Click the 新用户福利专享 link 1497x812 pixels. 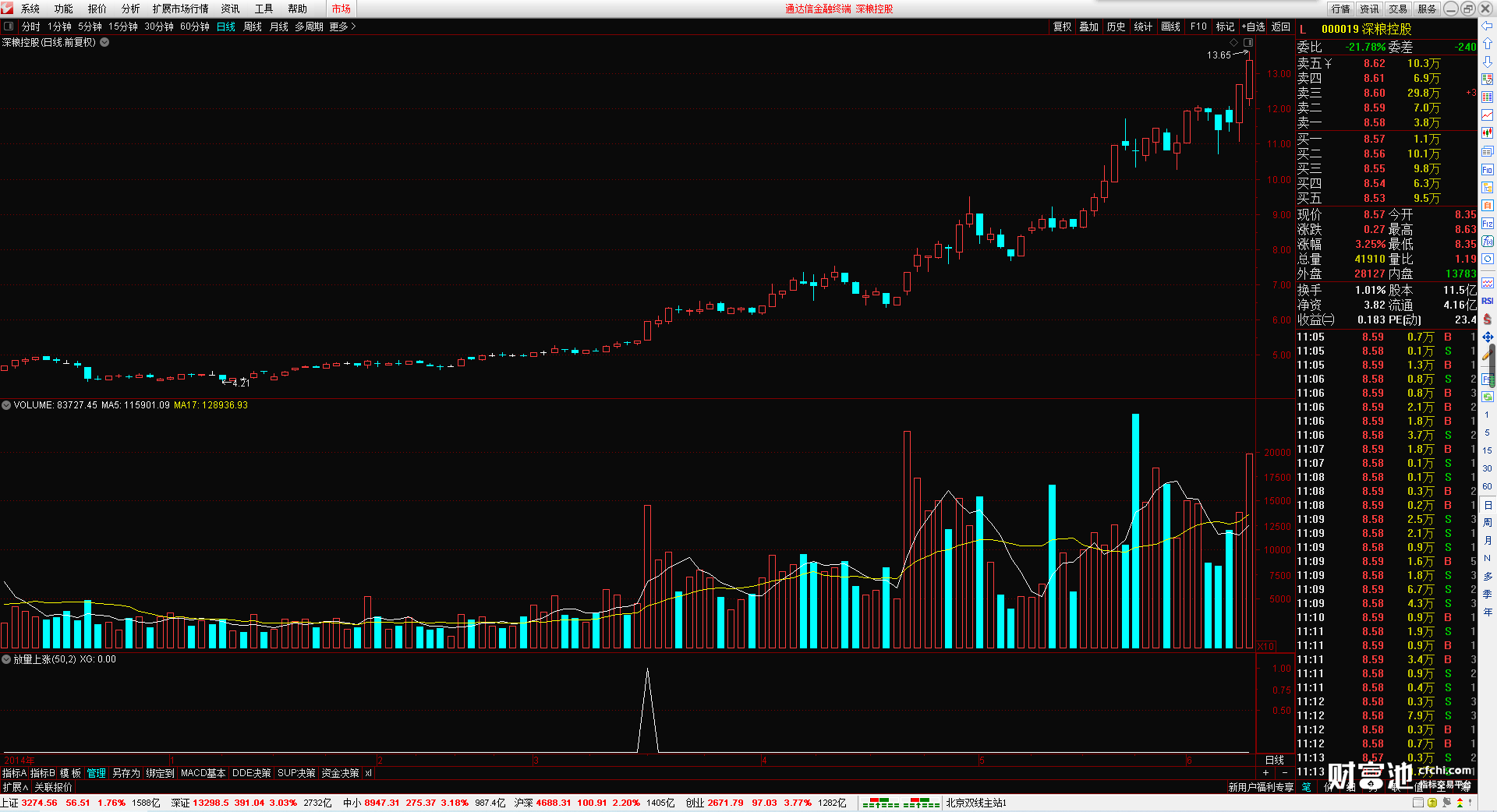[x=1261, y=787]
